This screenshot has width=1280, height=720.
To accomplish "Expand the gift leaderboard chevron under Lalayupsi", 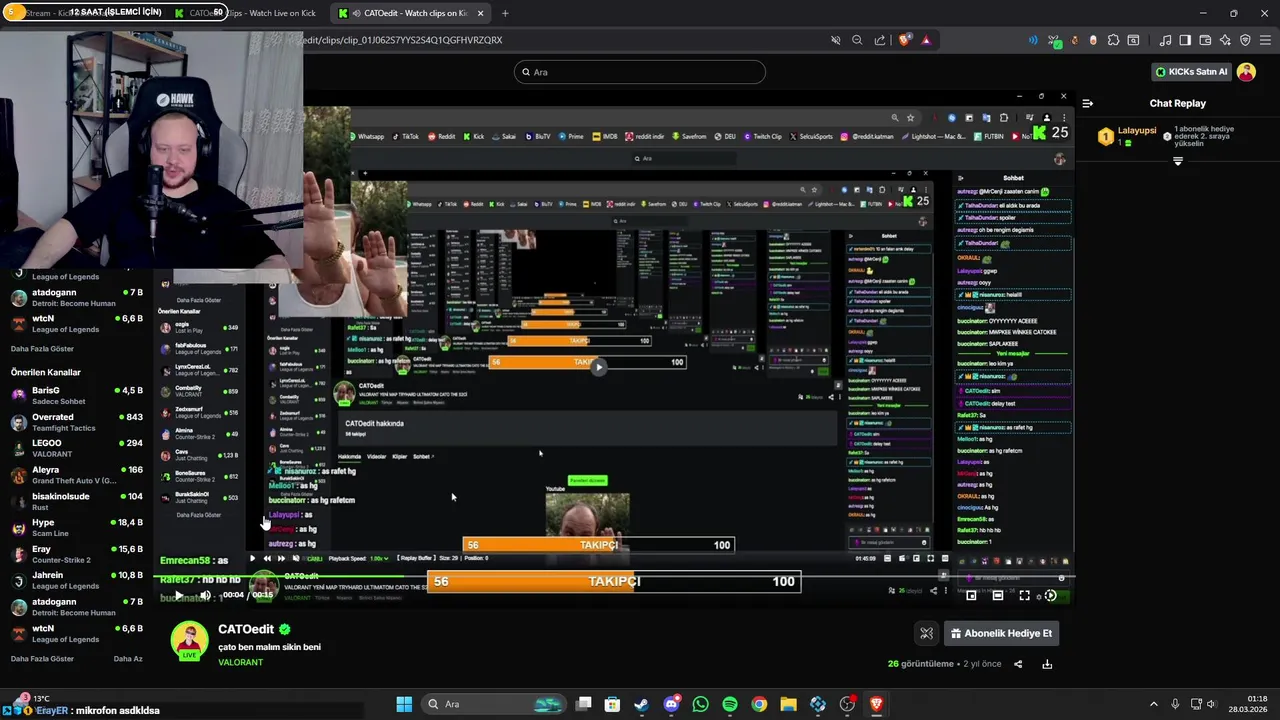I will [x=1177, y=161].
